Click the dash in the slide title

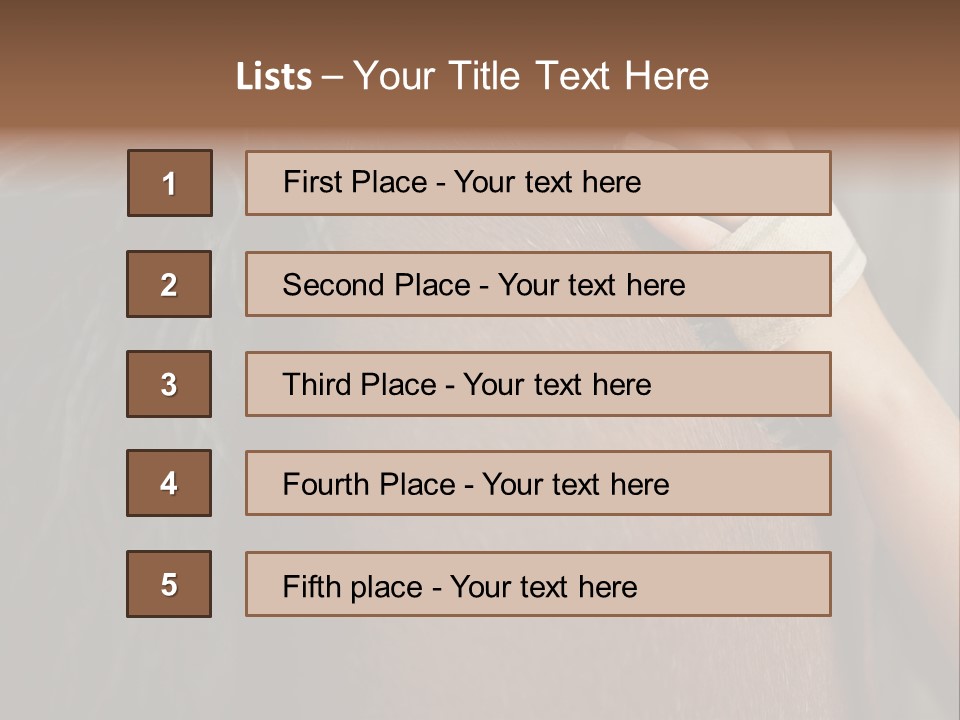pos(332,77)
